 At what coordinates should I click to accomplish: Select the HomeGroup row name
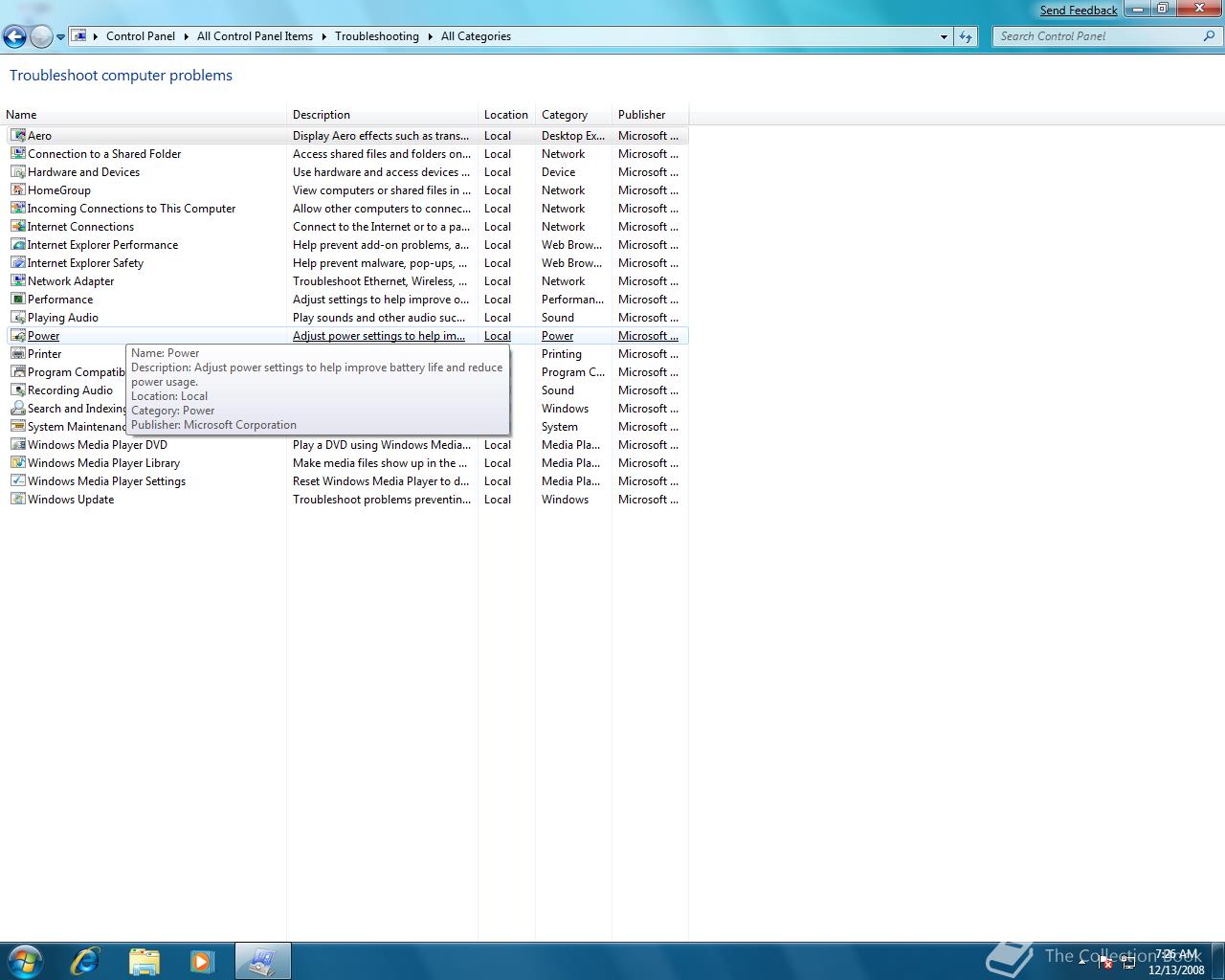click(59, 190)
